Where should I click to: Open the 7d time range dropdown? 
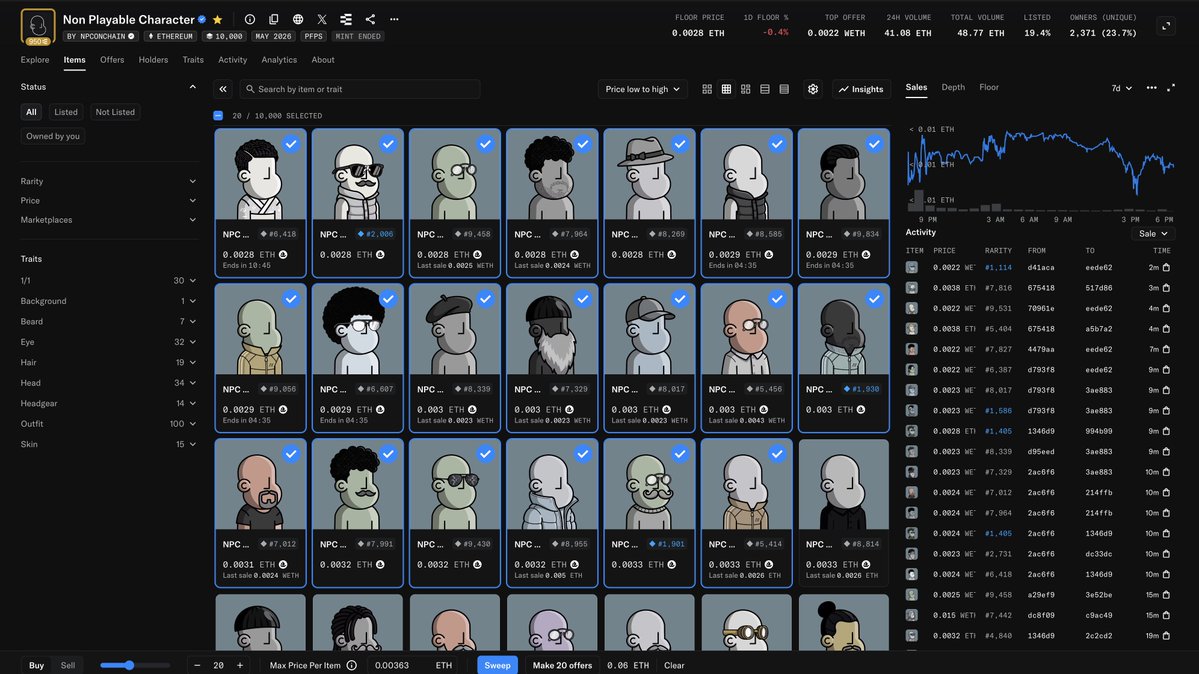pos(1121,88)
